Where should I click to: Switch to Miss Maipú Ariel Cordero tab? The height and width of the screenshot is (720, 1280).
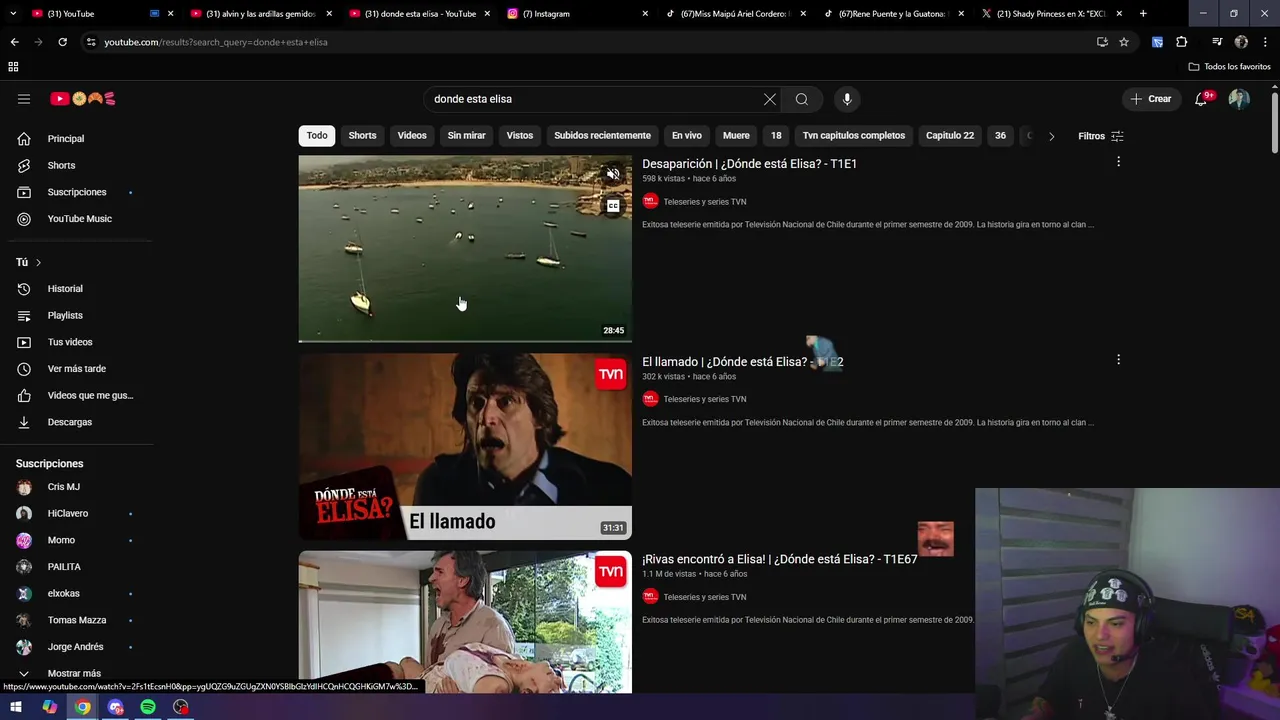click(735, 14)
